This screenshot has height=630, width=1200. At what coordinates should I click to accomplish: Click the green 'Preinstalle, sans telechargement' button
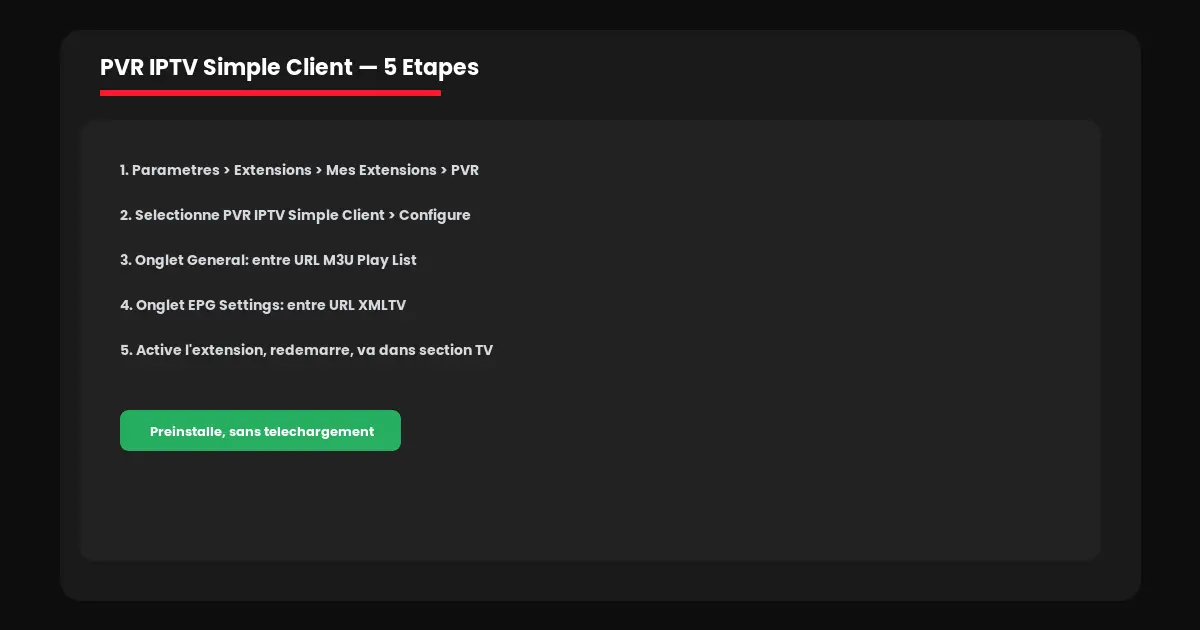tap(260, 431)
